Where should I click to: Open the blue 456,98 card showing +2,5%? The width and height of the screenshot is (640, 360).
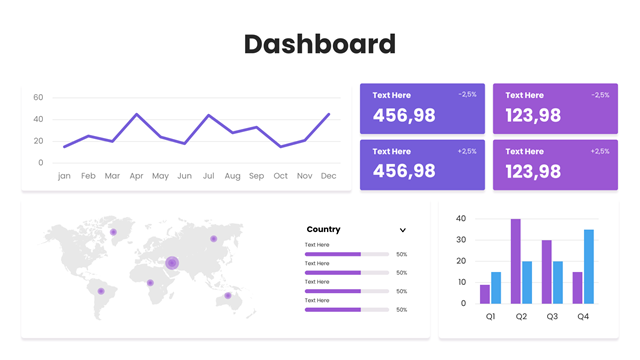pyautogui.click(x=422, y=165)
